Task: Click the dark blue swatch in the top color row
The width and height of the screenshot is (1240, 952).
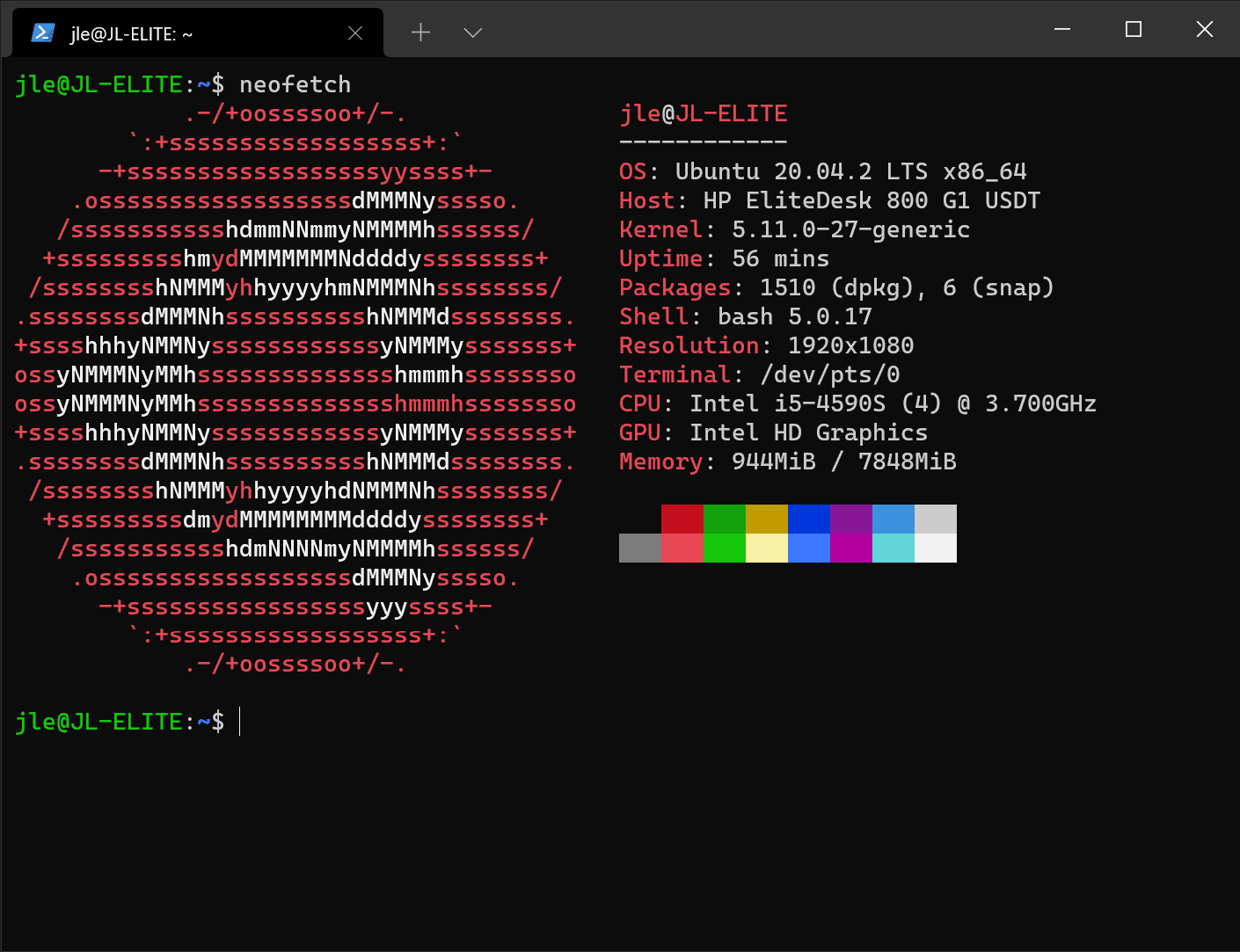Action: [809, 519]
